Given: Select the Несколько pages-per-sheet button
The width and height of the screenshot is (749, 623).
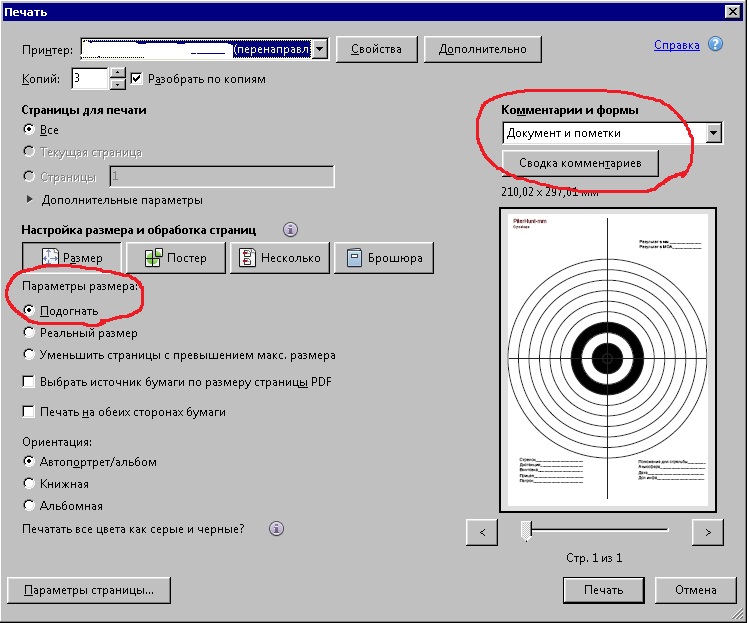Looking at the screenshot, I should pos(279,257).
